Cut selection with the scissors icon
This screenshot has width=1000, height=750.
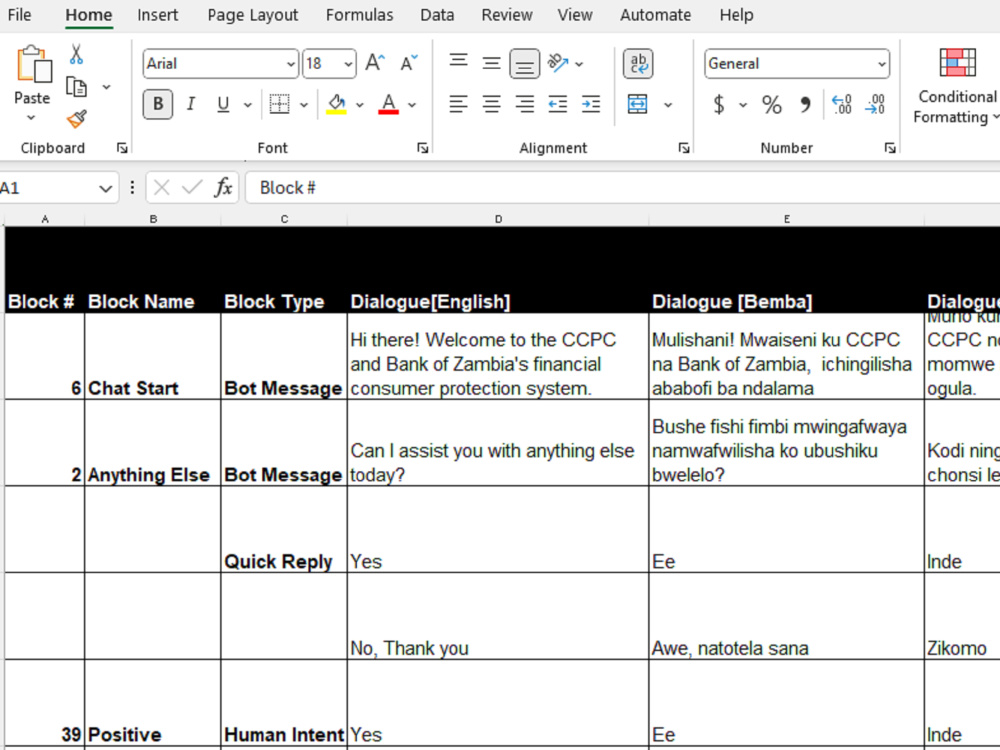tap(77, 55)
